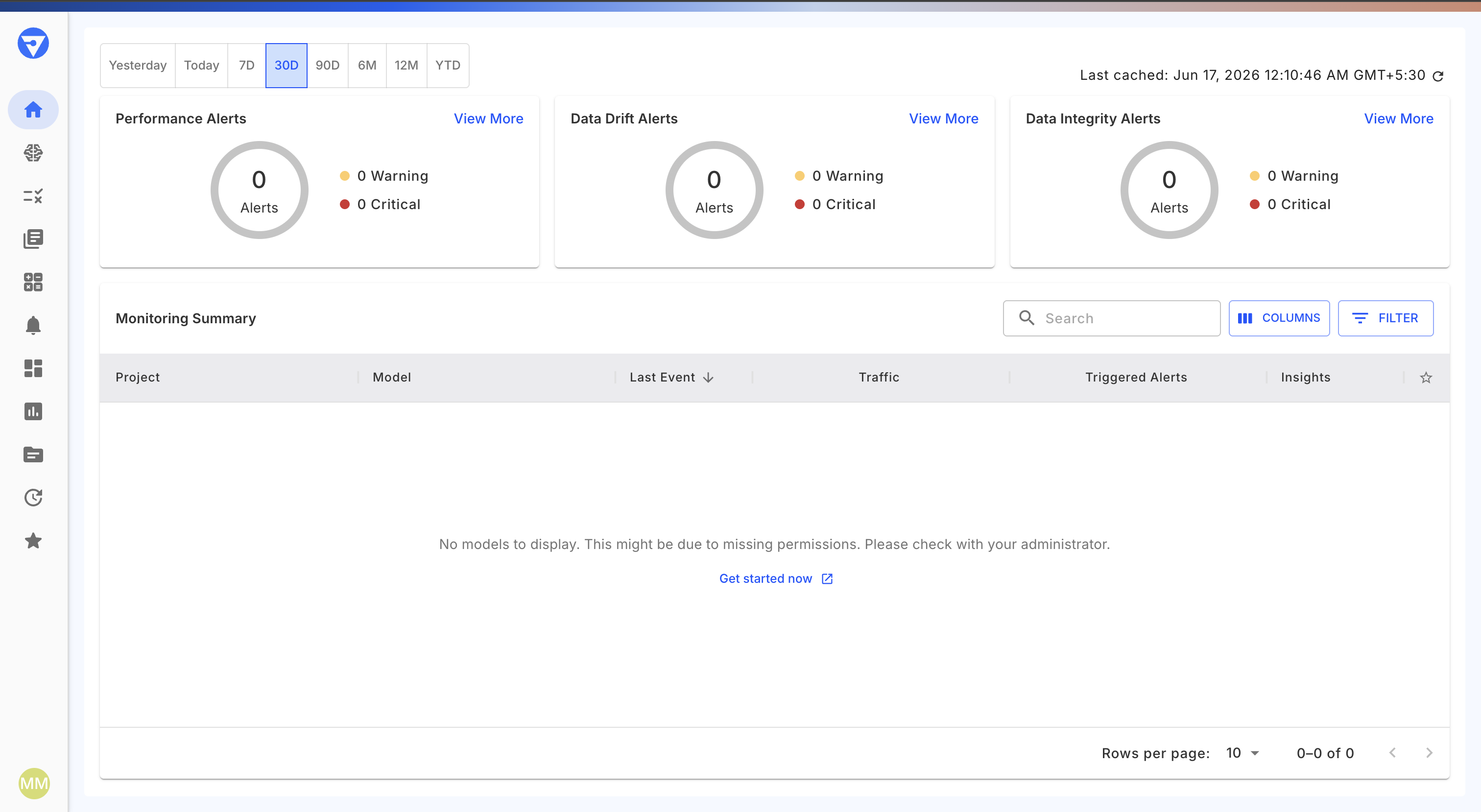Image resolution: width=1481 pixels, height=812 pixels.
Task: Open the star bookmarks icon in sidebar
Action: tap(33, 541)
